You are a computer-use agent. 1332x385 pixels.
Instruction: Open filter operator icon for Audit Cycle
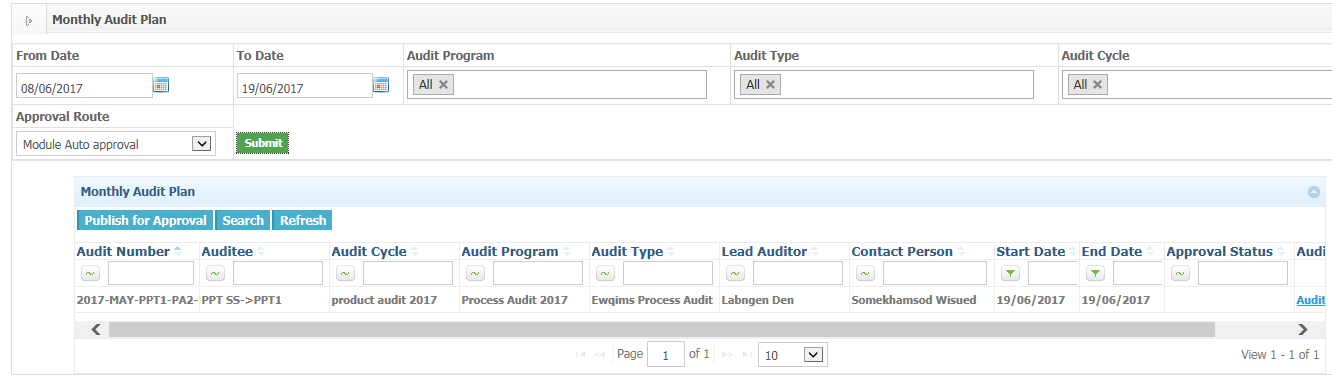345,273
